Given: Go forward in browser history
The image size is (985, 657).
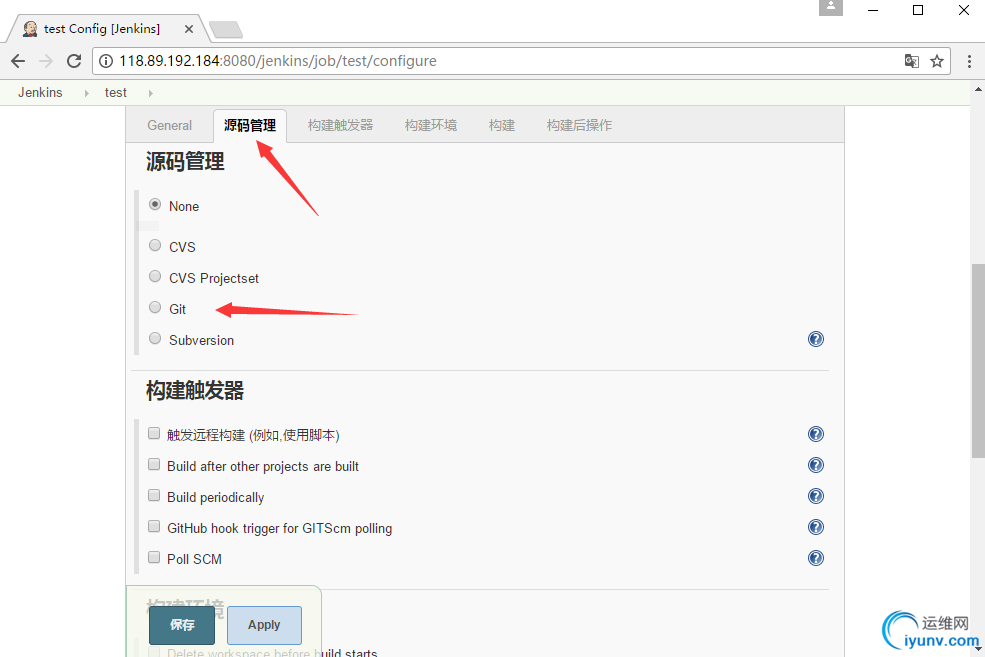Looking at the screenshot, I should tap(46, 61).
